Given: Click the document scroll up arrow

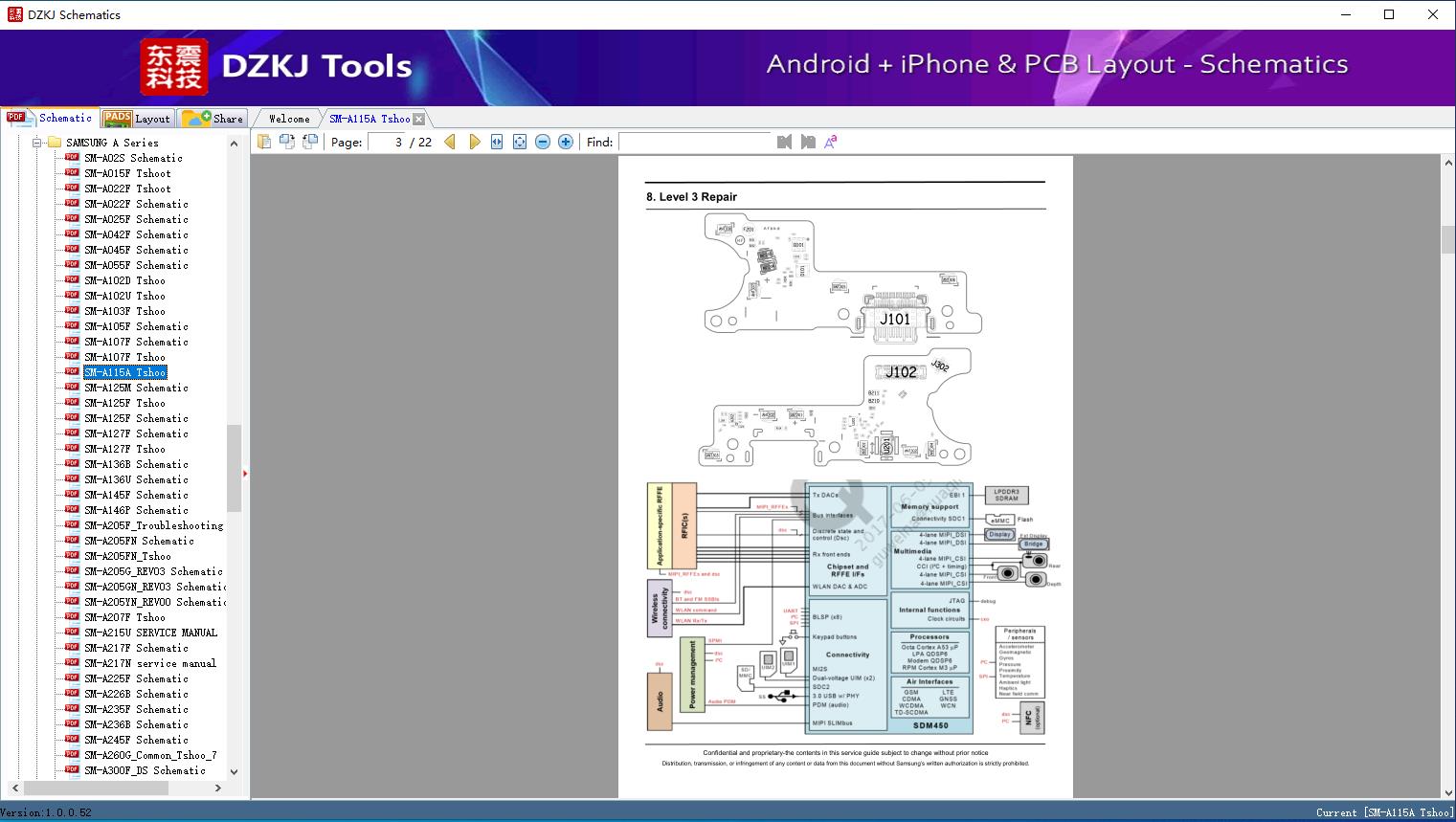Looking at the screenshot, I should tap(1448, 164).
